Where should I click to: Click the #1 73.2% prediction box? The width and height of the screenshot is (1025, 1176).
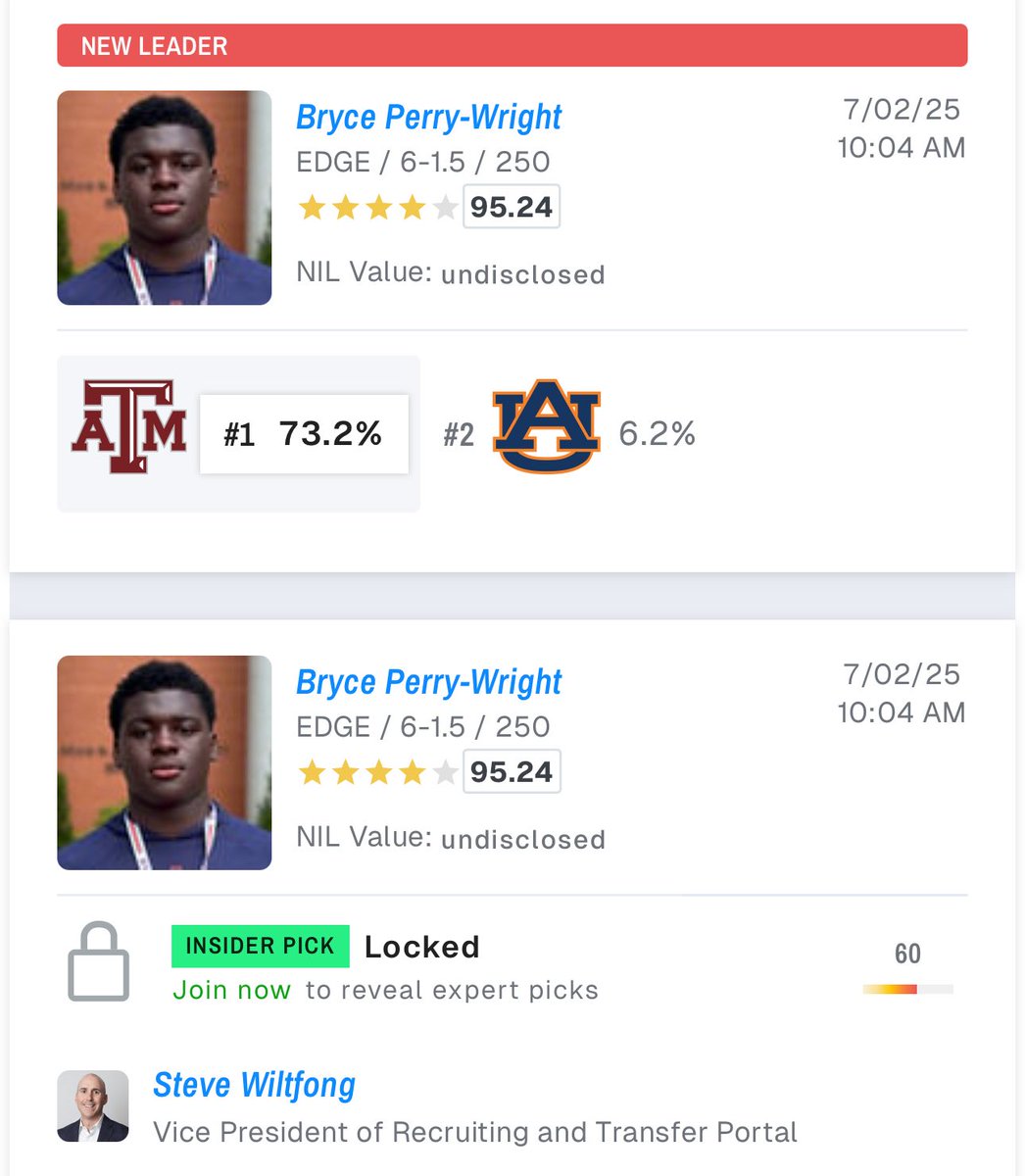click(x=304, y=434)
